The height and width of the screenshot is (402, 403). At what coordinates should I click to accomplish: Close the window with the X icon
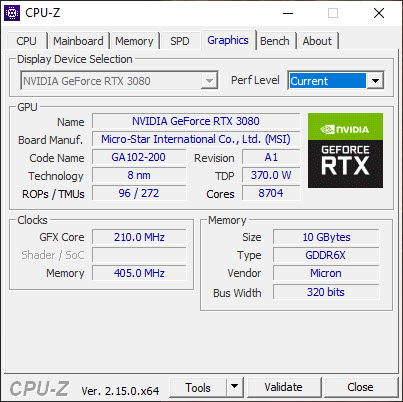pyautogui.click(x=379, y=13)
